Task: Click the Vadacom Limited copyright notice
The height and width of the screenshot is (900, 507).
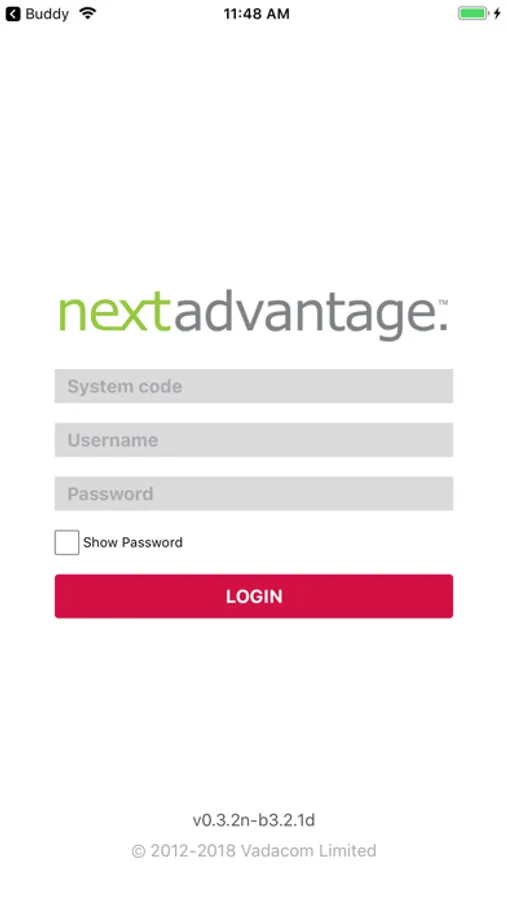Action: (254, 851)
